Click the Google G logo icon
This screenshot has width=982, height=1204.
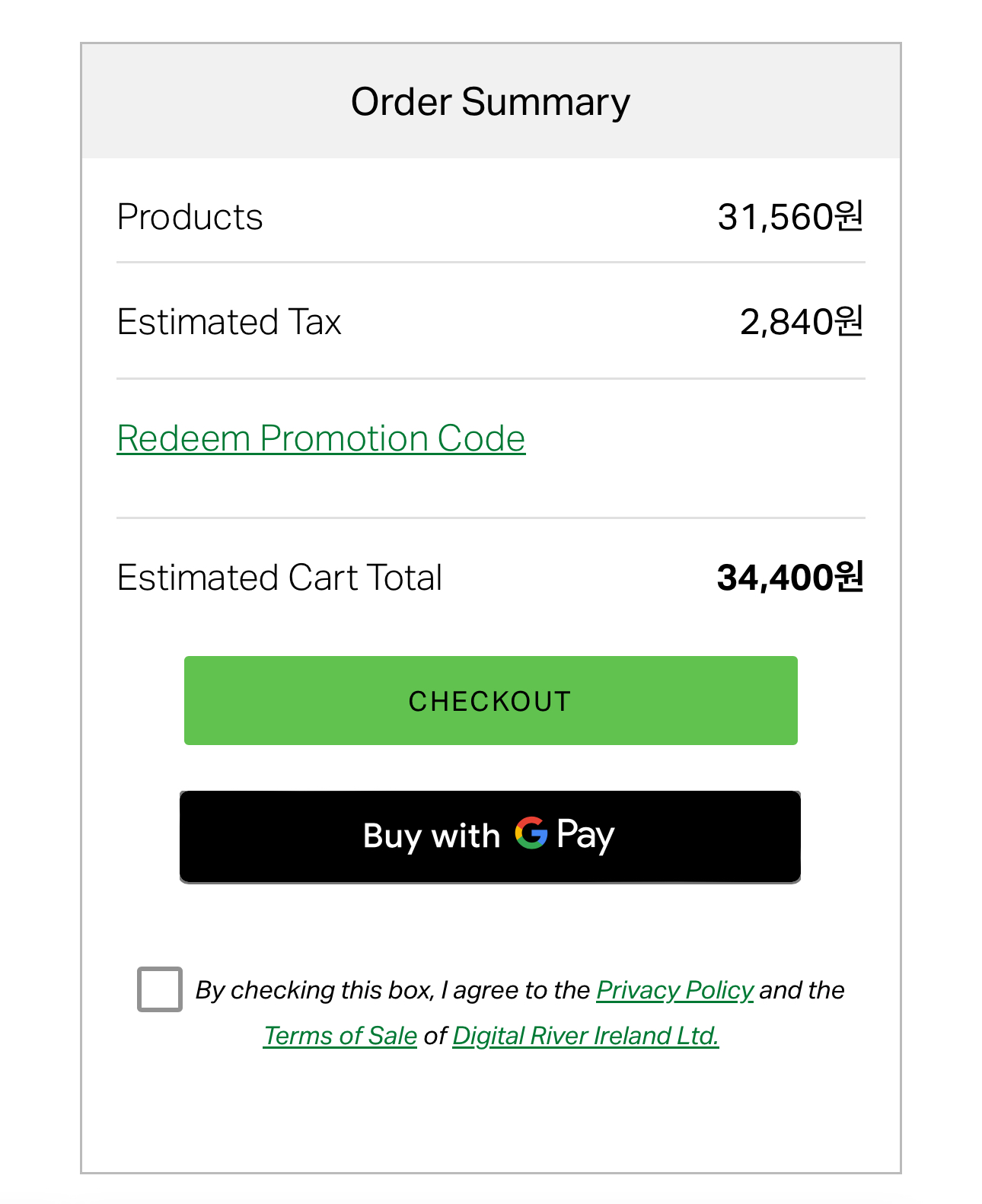[x=531, y=833]
